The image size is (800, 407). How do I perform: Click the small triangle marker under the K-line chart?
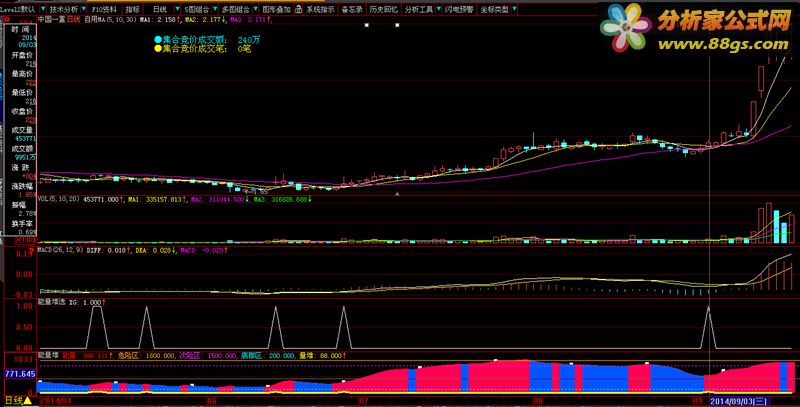(397, 194)
